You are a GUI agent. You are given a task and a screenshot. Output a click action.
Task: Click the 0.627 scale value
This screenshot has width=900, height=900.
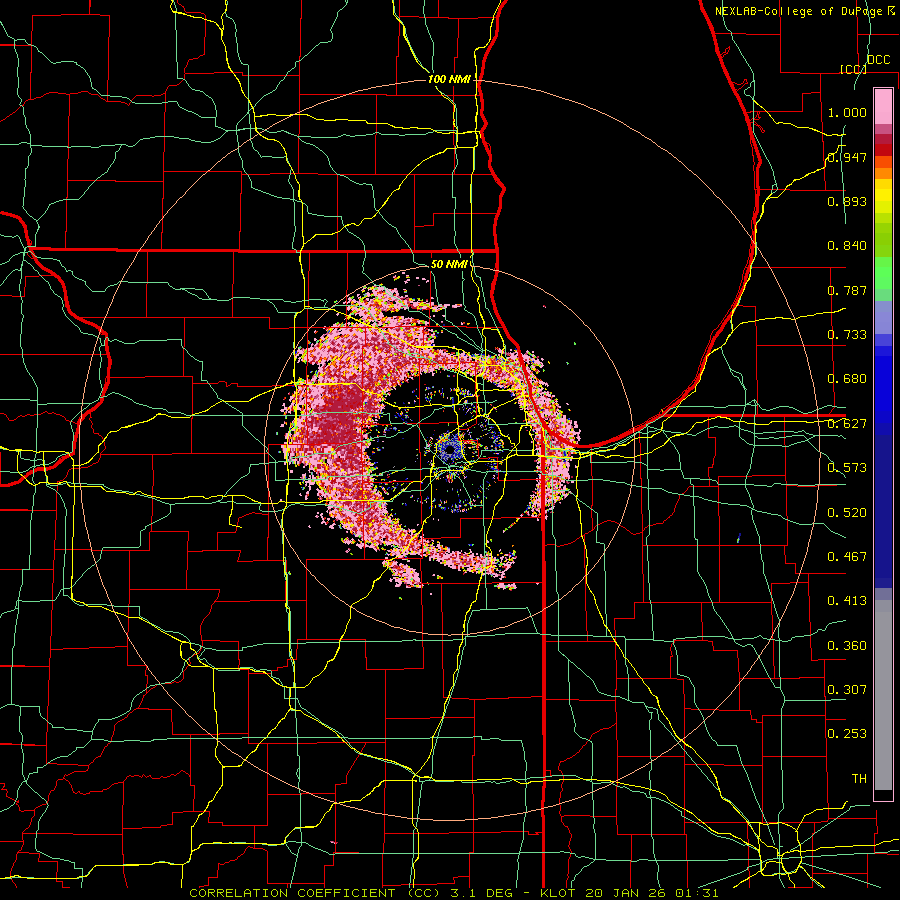coord(847,424)
